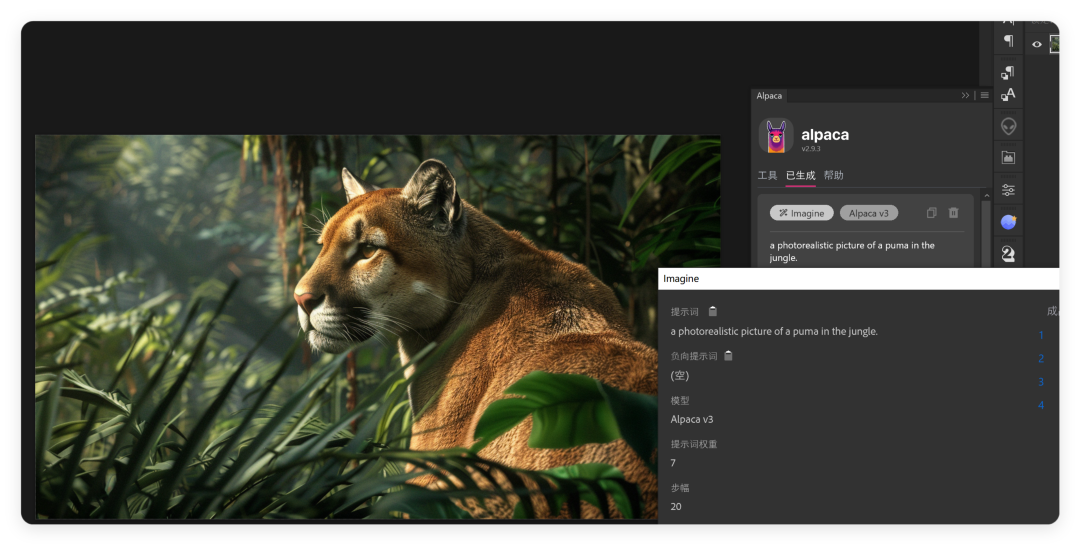1080x545 pixels.
Task: Click the 'Alpaca v3' model value in popup
Action: click(x=692, y=419)
